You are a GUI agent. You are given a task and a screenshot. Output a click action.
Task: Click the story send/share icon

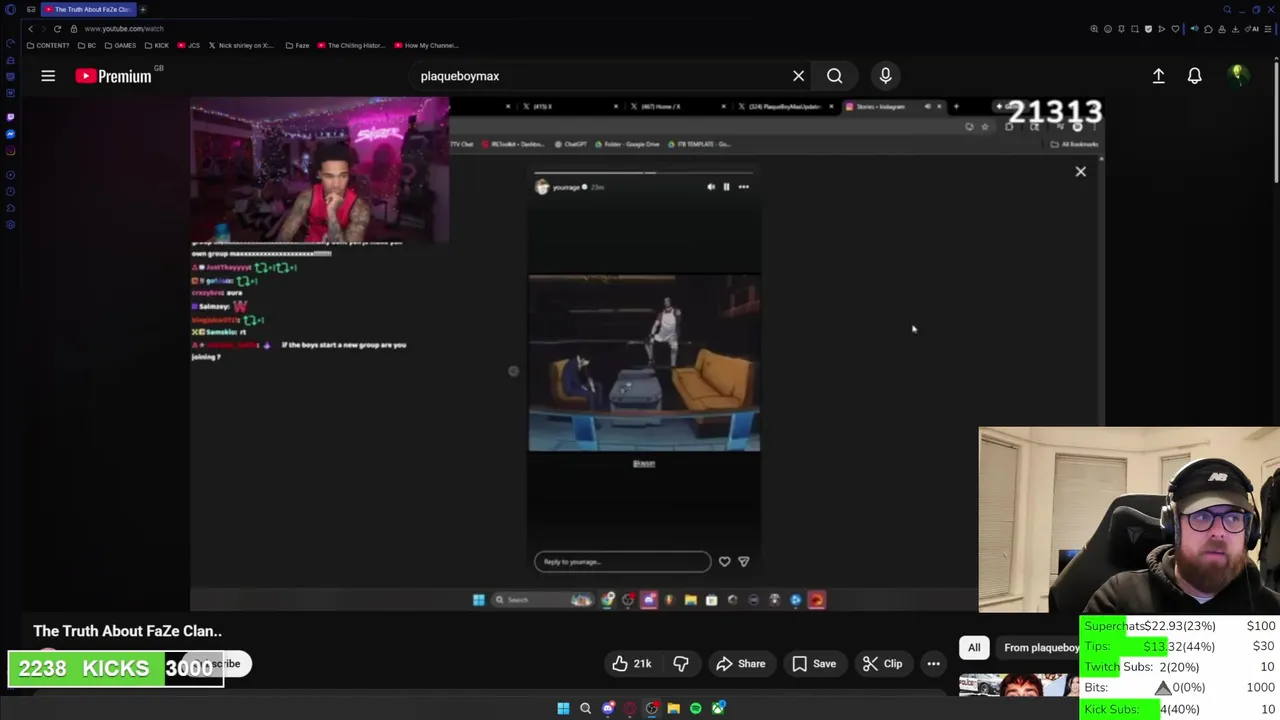(x=743, y=562)
